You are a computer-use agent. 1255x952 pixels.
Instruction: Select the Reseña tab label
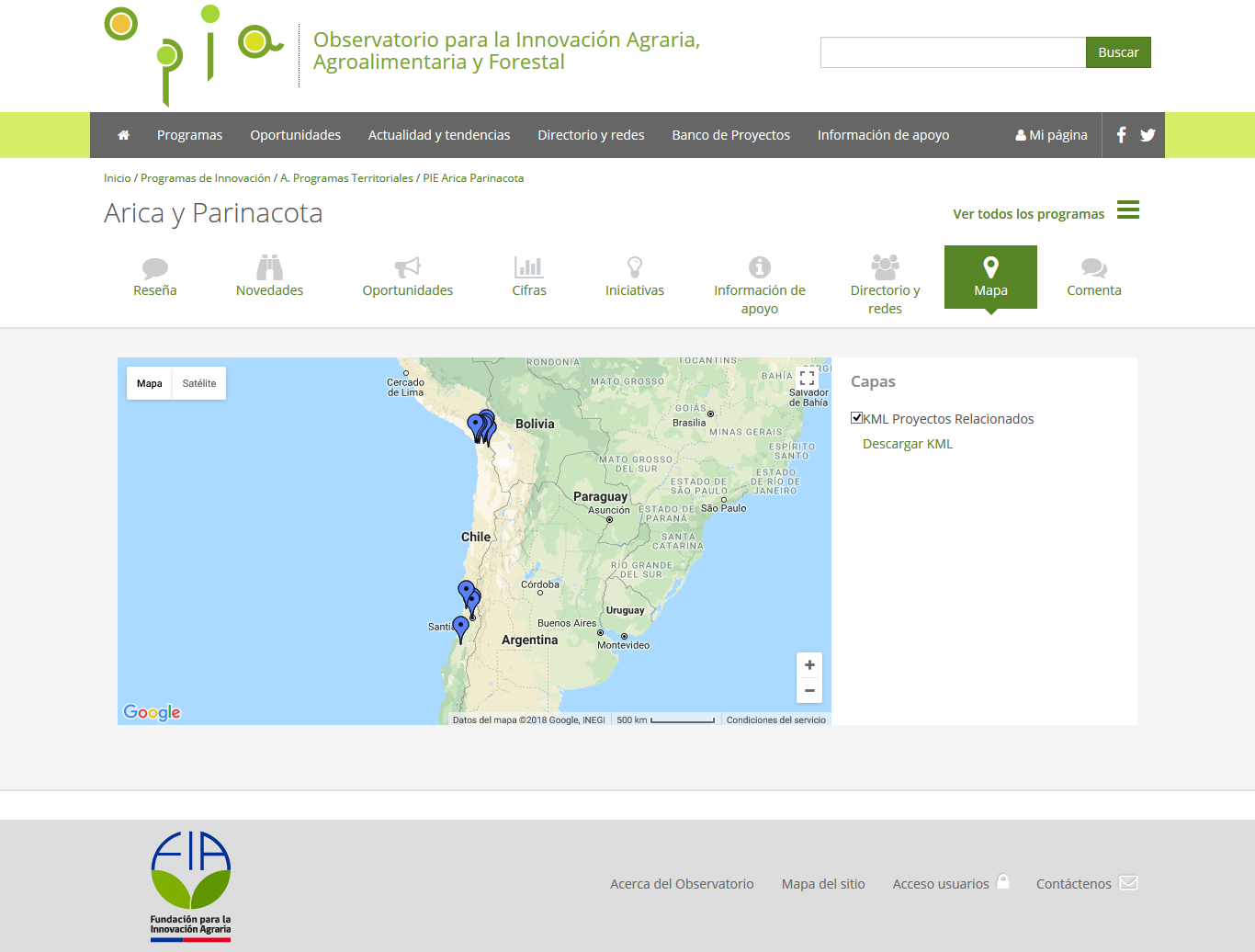tap(155, 290)
